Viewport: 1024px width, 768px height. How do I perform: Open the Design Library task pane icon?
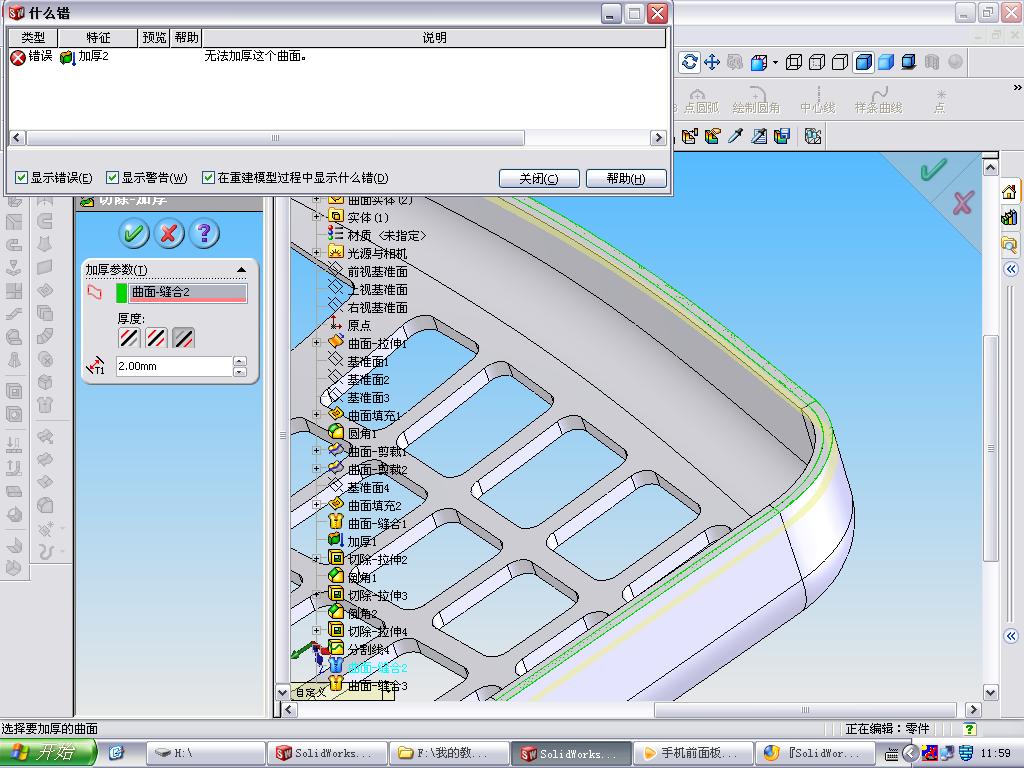[x=1010, y=217]
